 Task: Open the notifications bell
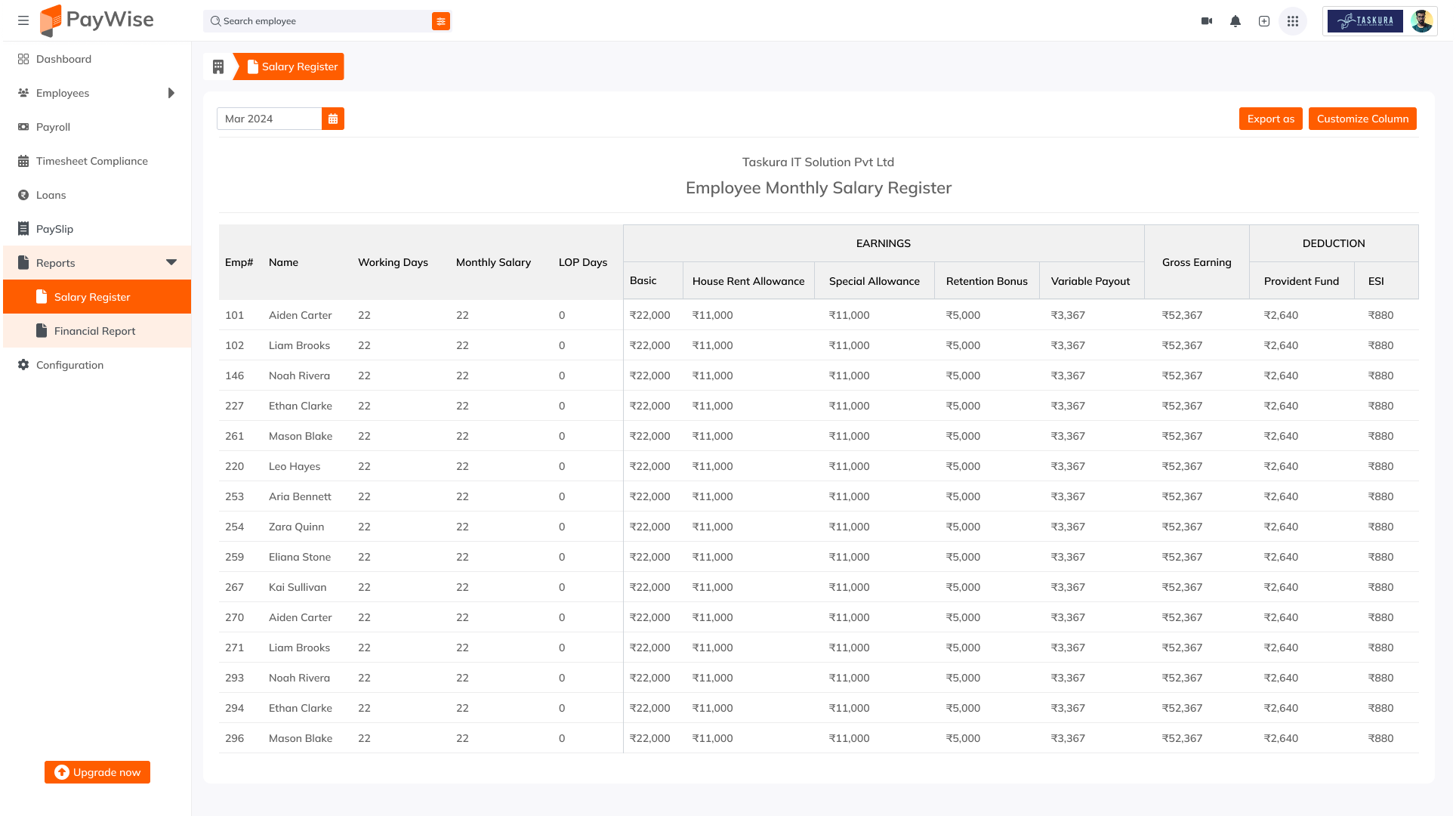[1235, 21]
